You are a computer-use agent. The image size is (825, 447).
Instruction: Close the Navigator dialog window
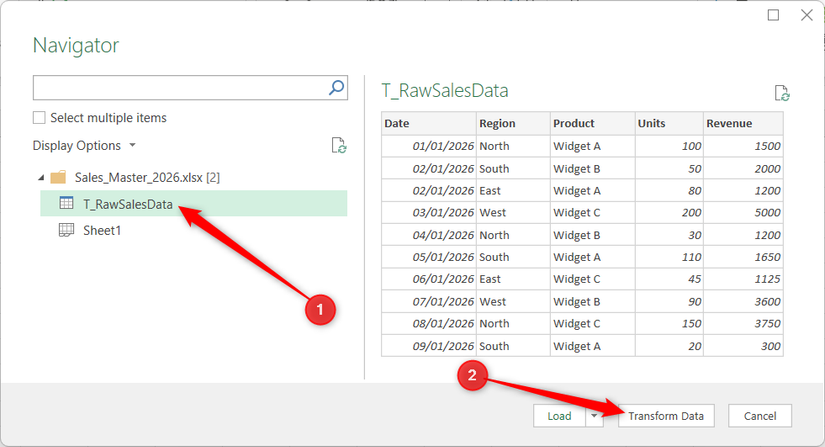pyautogui.click(x=807, y=15)
